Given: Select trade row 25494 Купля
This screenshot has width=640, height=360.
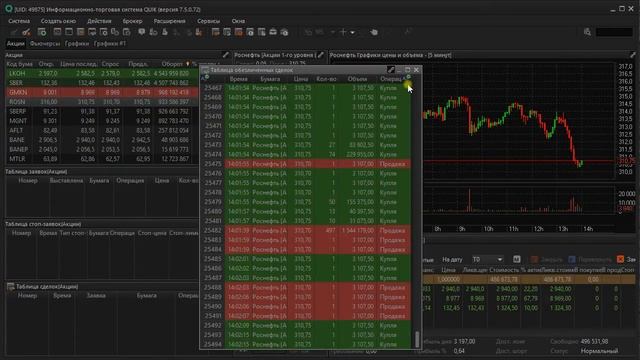Looking at the screenshot, I should pyautogui.click(x=307, y=344).
